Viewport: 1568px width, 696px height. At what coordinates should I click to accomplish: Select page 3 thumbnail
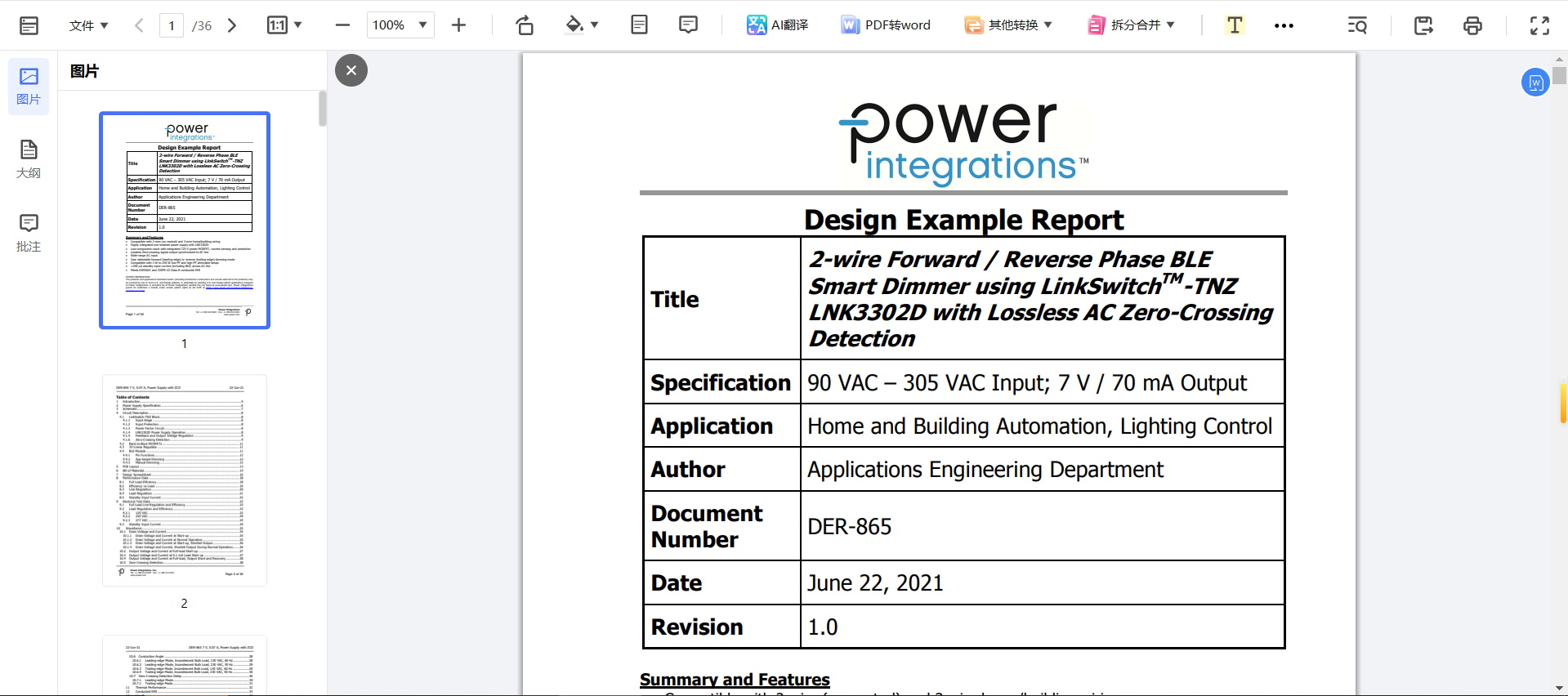pyautogui.click(x=185, y=665)
